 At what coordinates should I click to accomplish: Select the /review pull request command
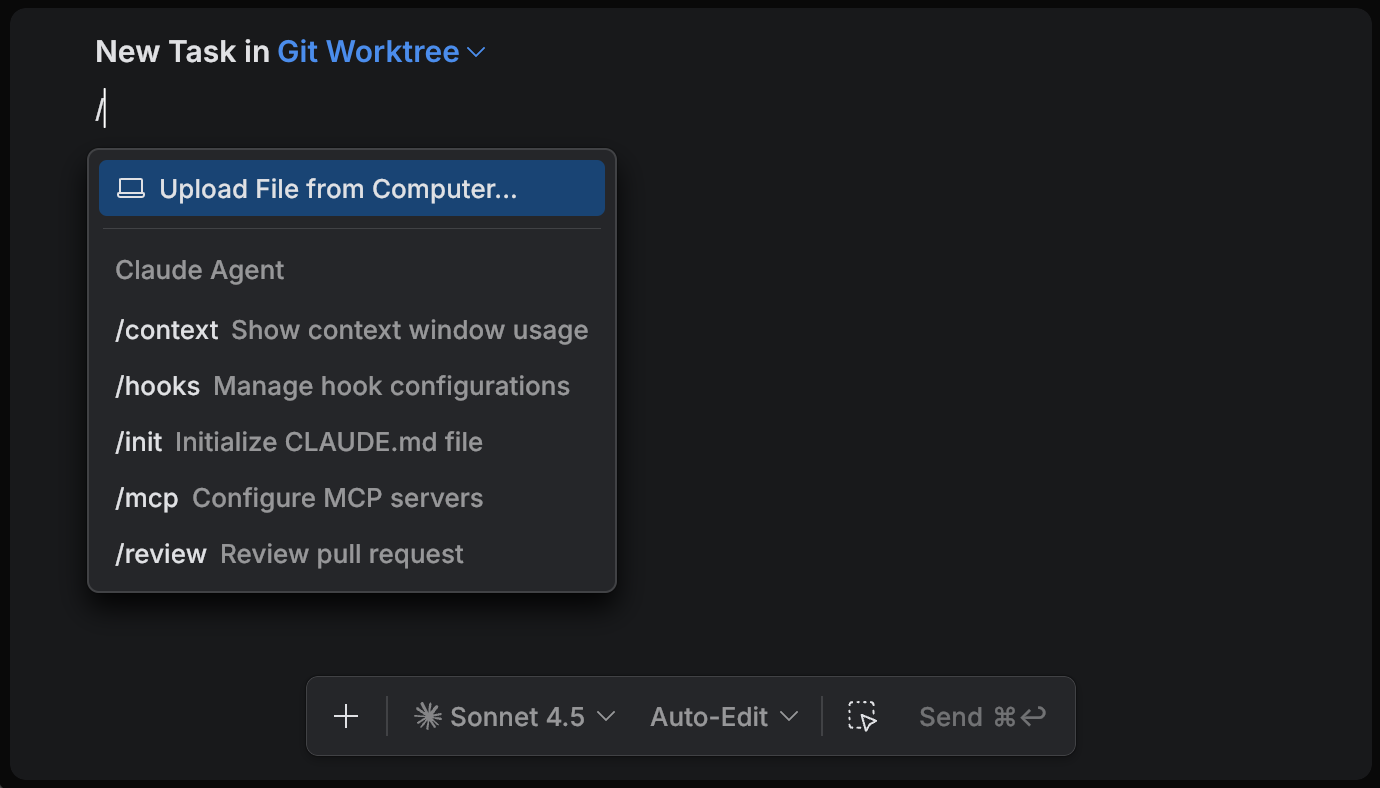point(161,554)
